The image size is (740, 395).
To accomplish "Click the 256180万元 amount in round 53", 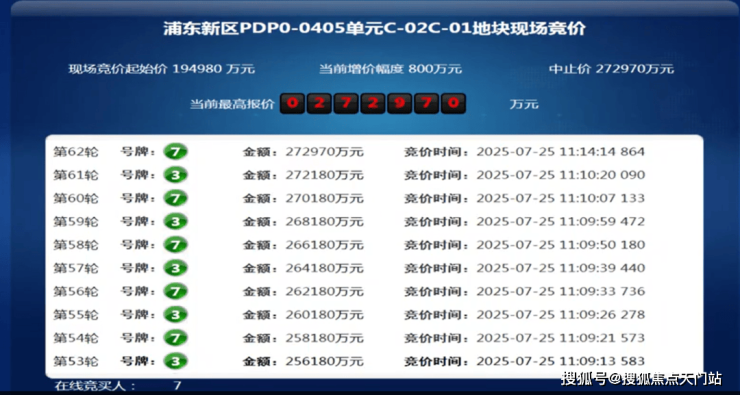I will click(x=324, y=361).
